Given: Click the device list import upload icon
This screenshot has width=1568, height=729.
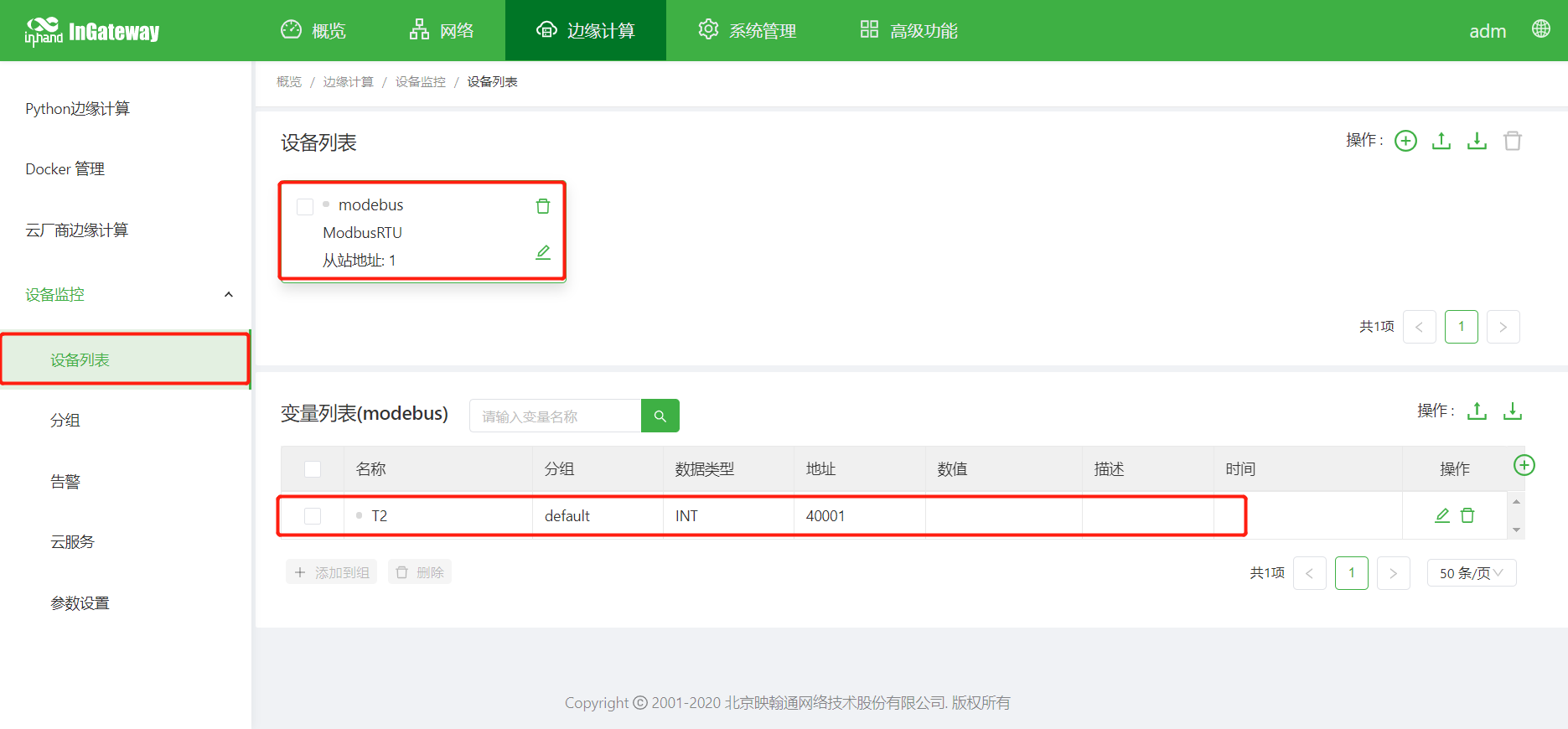Looking at the screenshot, I should (x=1441, y=141).
